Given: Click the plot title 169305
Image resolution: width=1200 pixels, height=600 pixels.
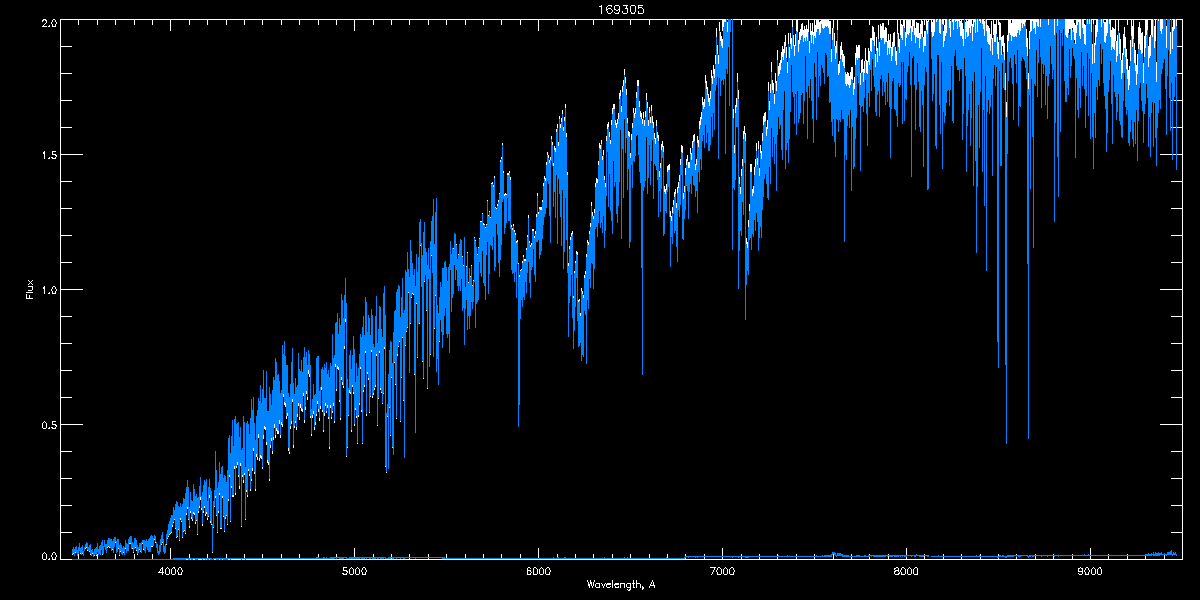Looking at the screenshot, I should (620, 10).
